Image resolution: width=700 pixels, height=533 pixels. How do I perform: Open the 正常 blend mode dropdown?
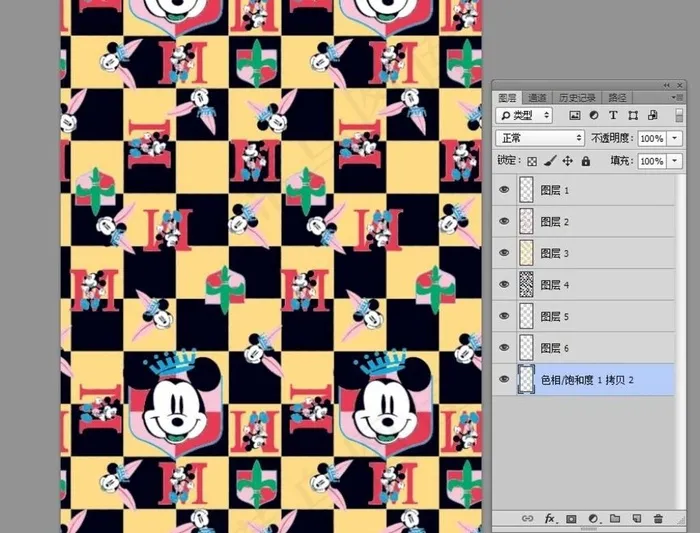[x=540, y=138]
